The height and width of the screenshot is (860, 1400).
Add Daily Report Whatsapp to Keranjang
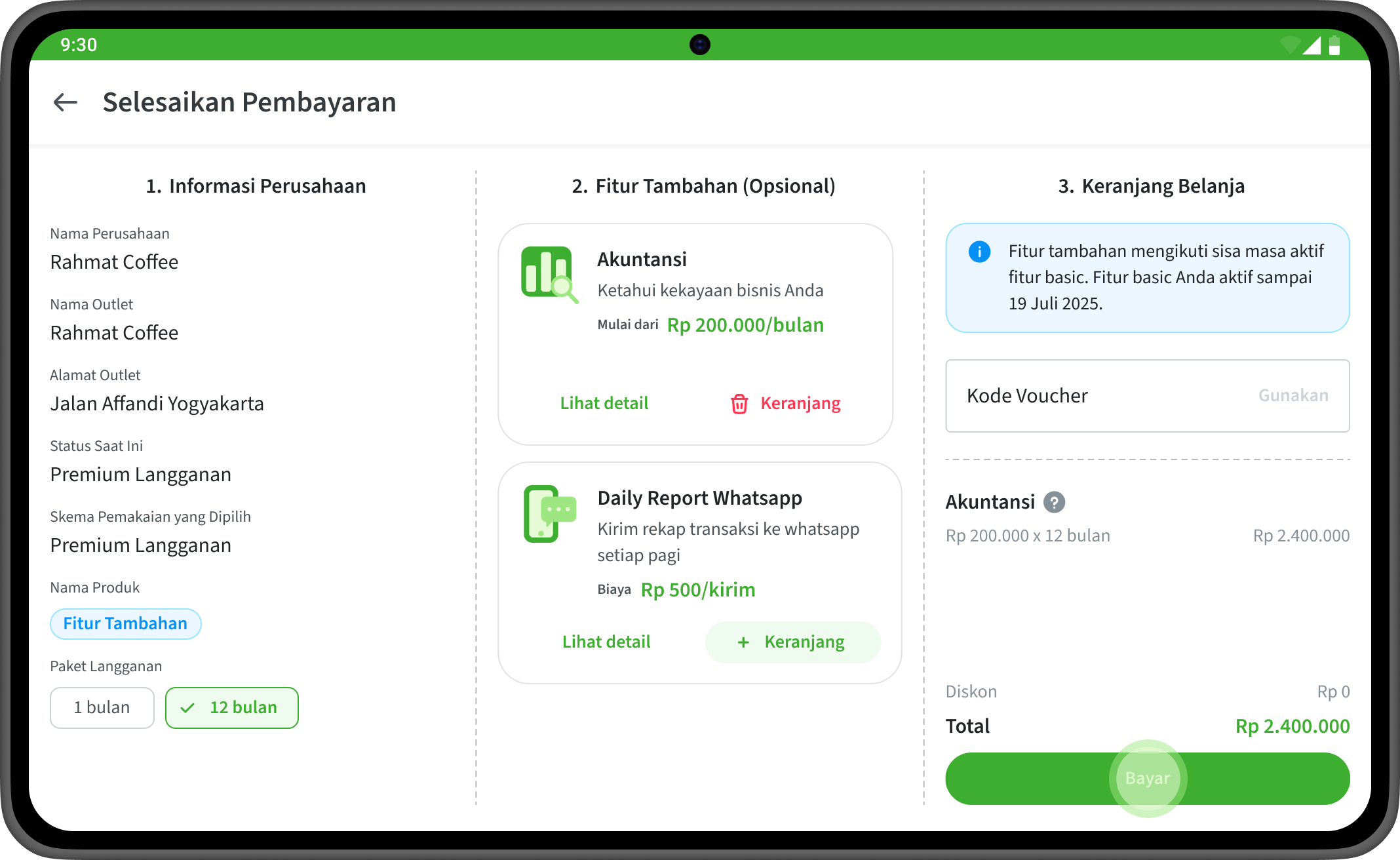[792, 642]
